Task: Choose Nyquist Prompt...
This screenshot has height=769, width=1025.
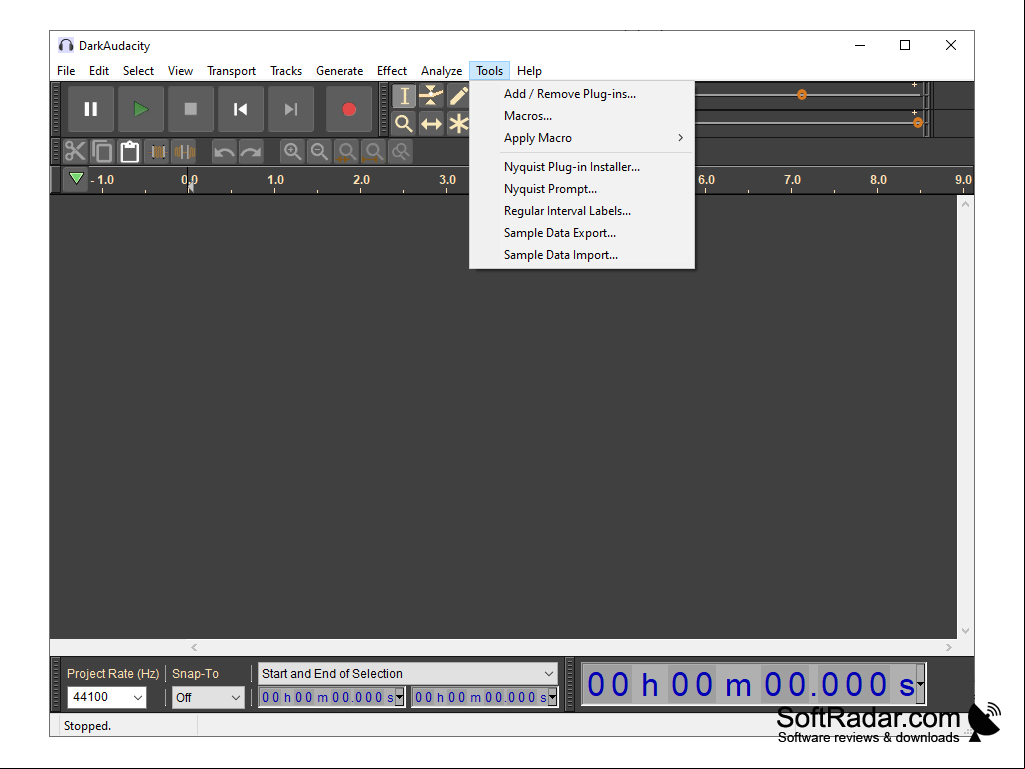Action: click(582, 189)
